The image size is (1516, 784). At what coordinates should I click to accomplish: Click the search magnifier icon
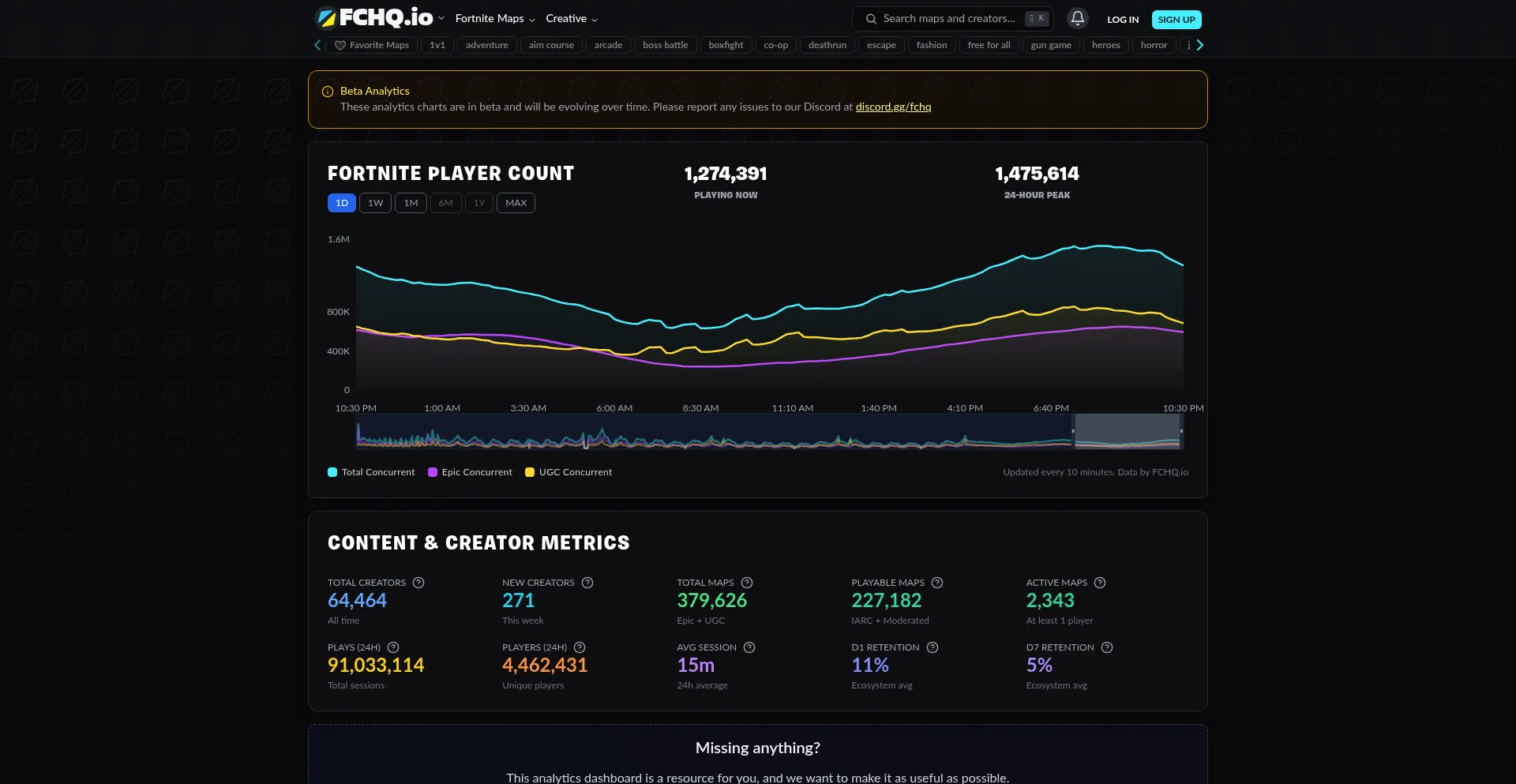872,18
